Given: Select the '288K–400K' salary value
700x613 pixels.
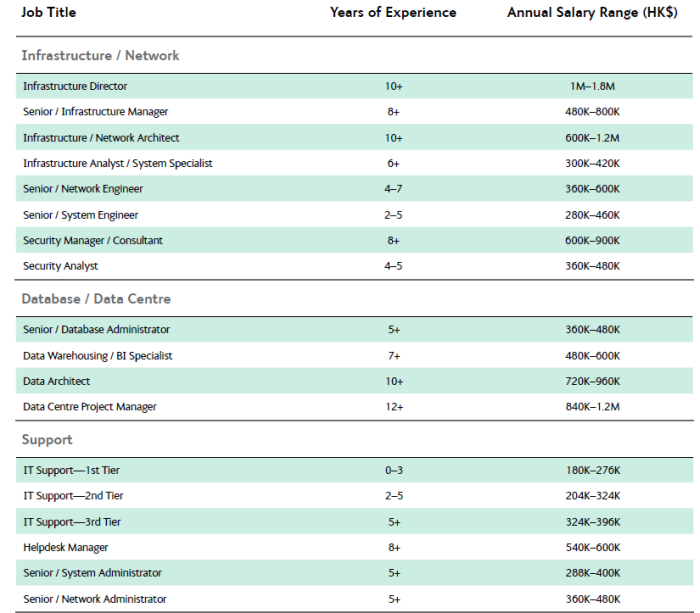Looking at the screenshot, I should point(593,573).
